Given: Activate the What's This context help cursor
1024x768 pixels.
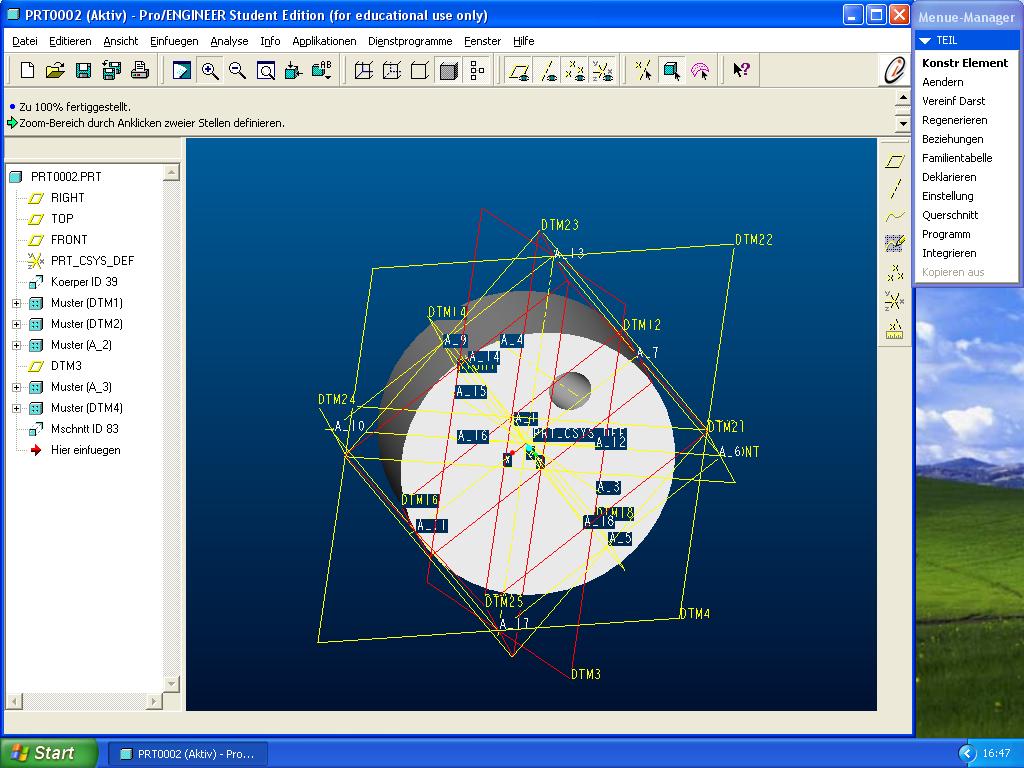Looking at the screenshot, I should (x=741, y=70).
